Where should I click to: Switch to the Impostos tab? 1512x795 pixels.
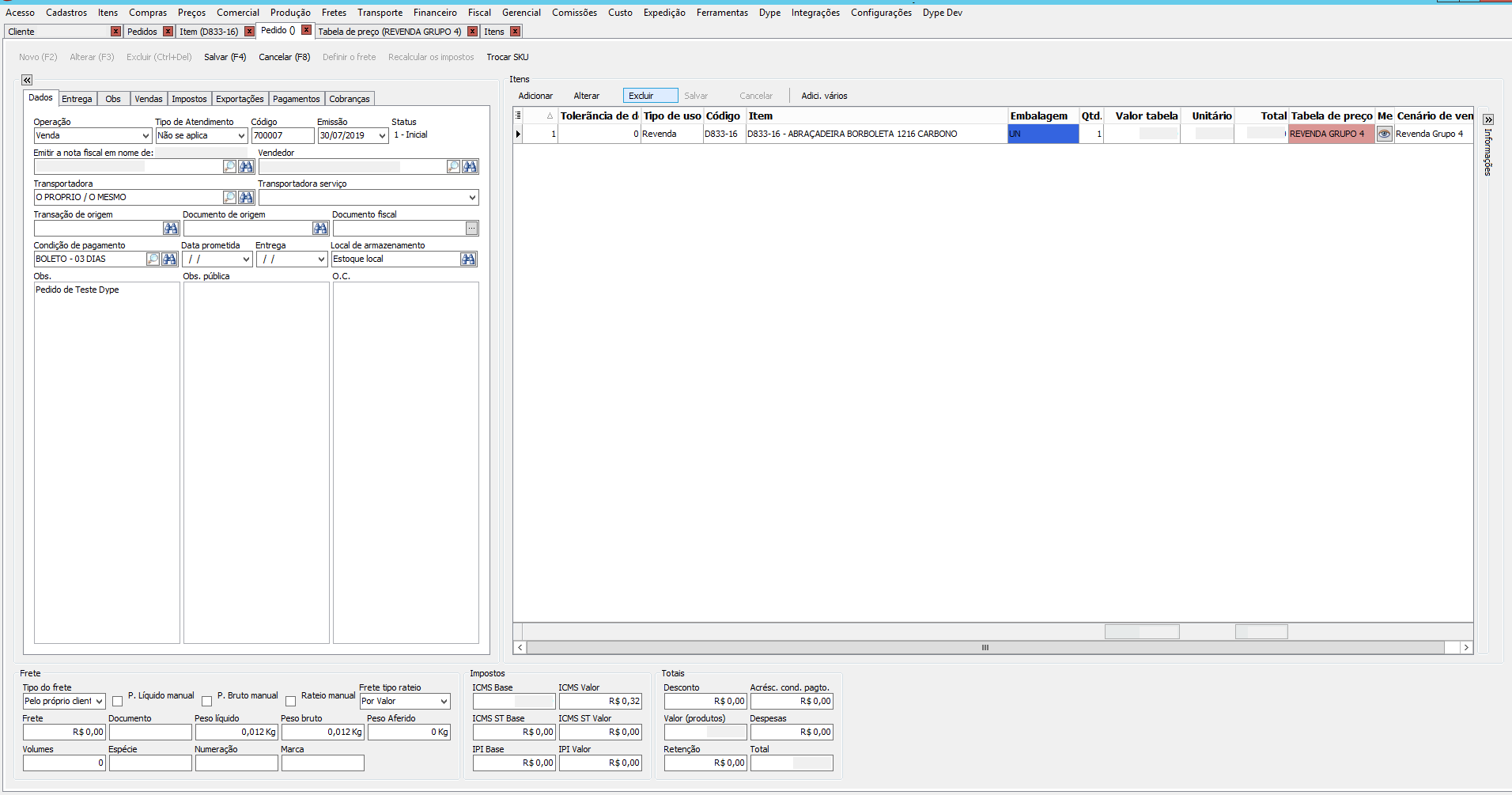[x=189, y=99]
